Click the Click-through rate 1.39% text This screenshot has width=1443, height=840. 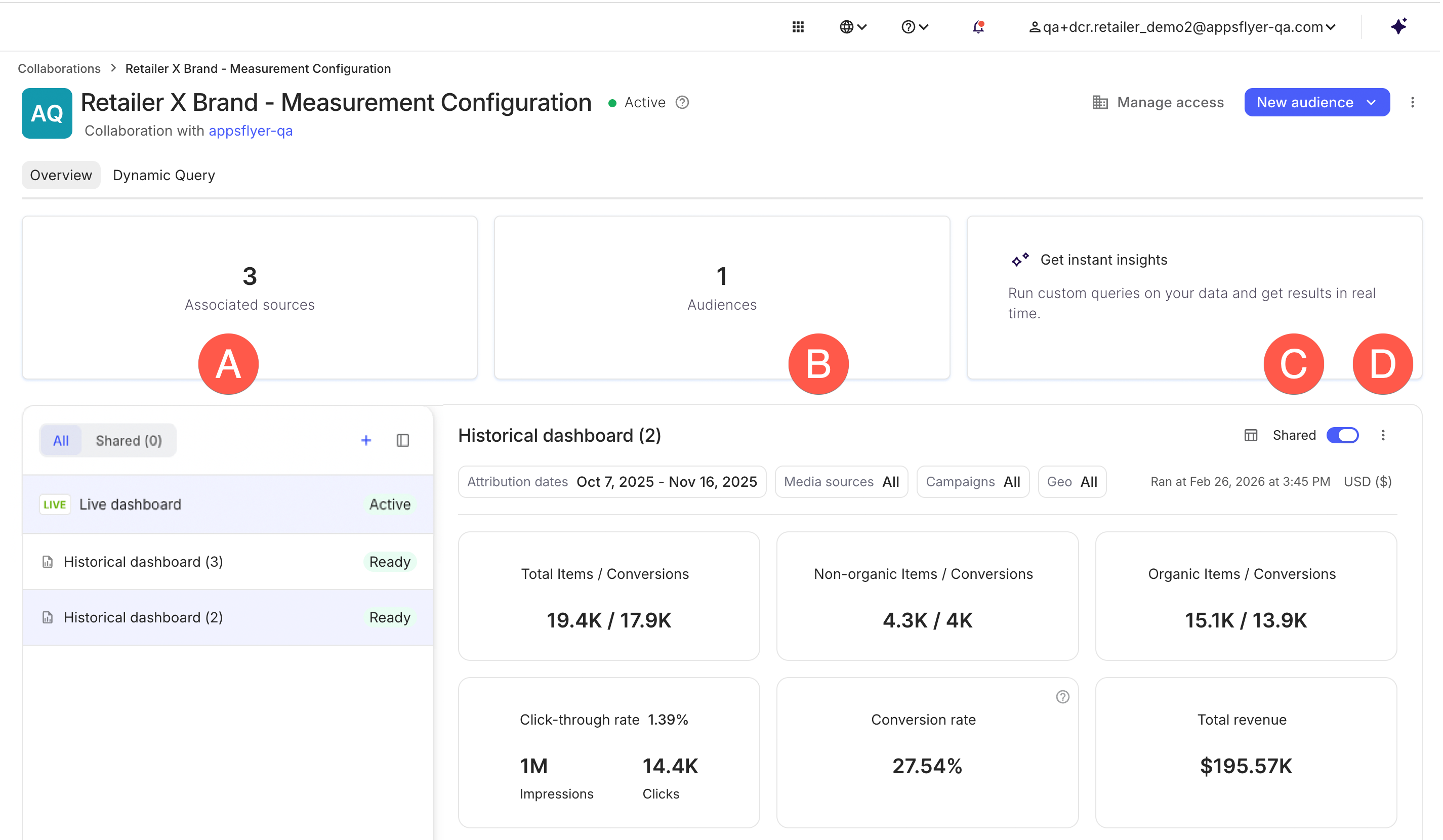coord(604,721)
